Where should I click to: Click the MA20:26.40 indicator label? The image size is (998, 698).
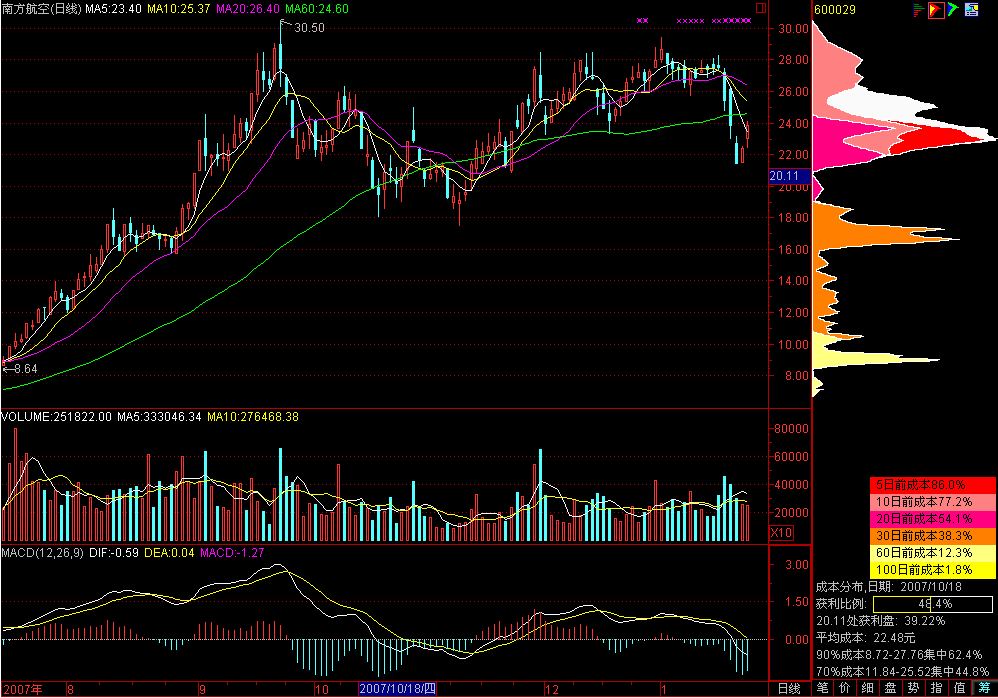point(248,9)
